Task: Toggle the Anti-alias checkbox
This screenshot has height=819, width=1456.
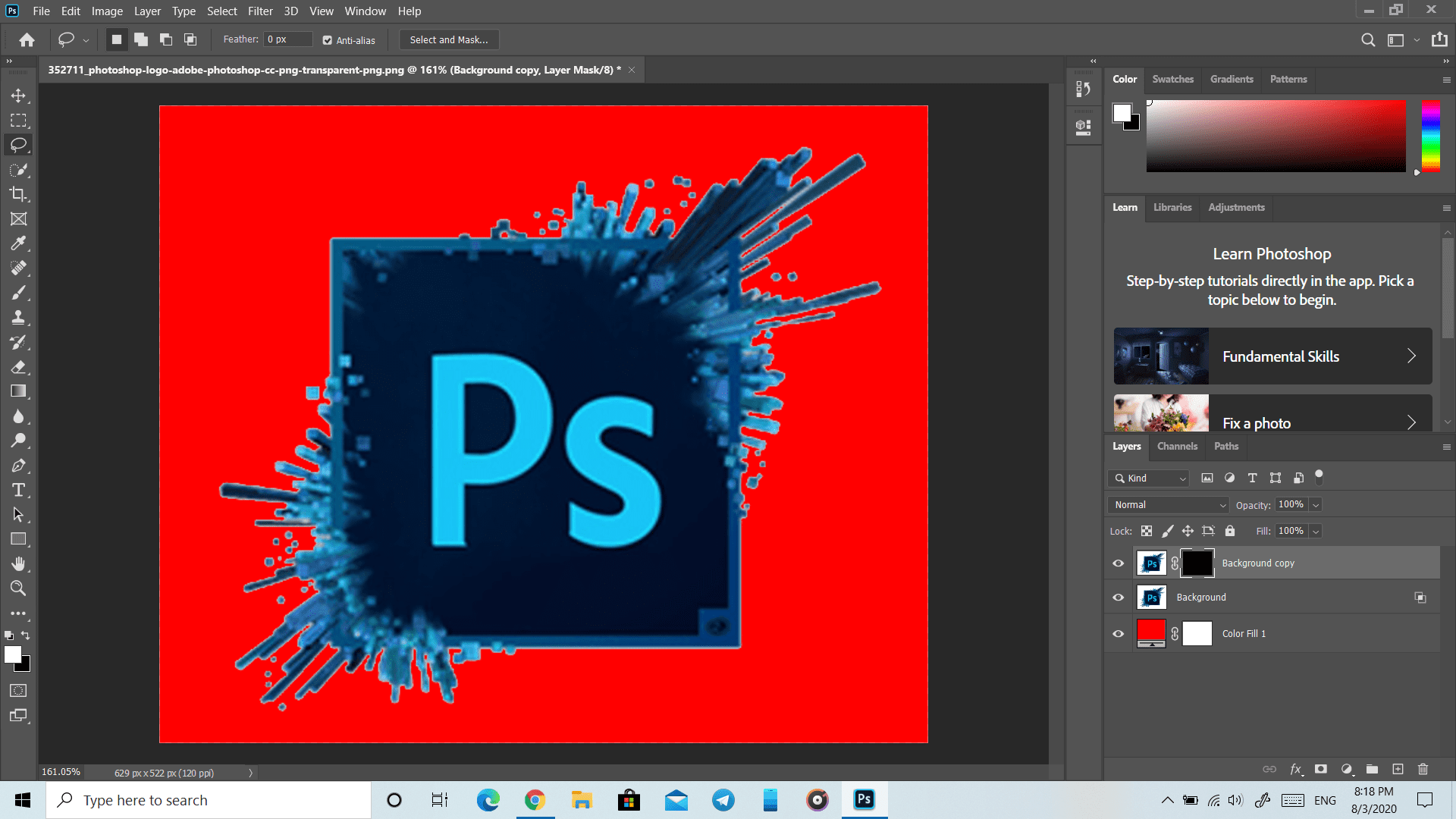Action: coord(328,40)
